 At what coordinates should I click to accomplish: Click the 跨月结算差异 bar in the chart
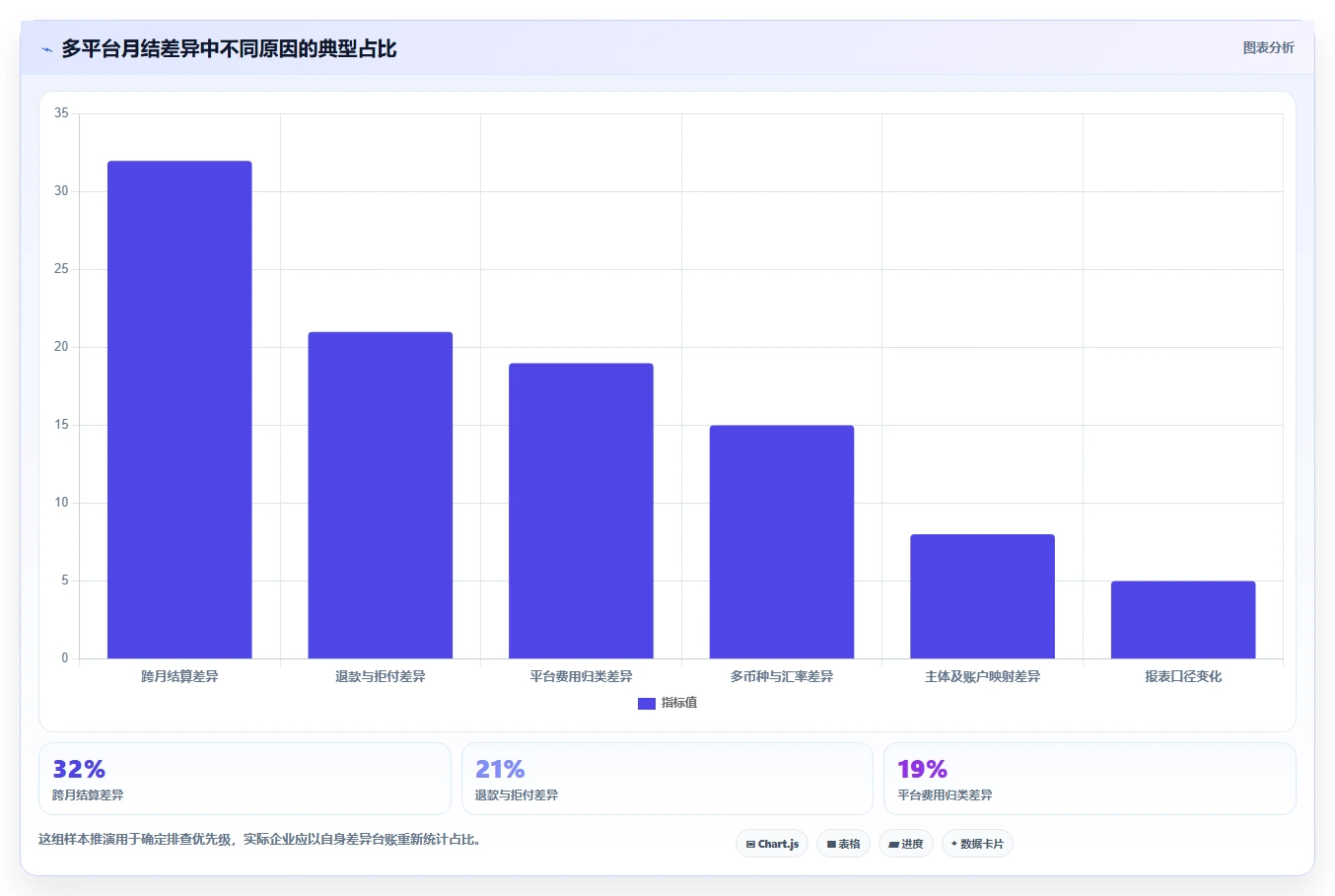click(x=179, y=410)
